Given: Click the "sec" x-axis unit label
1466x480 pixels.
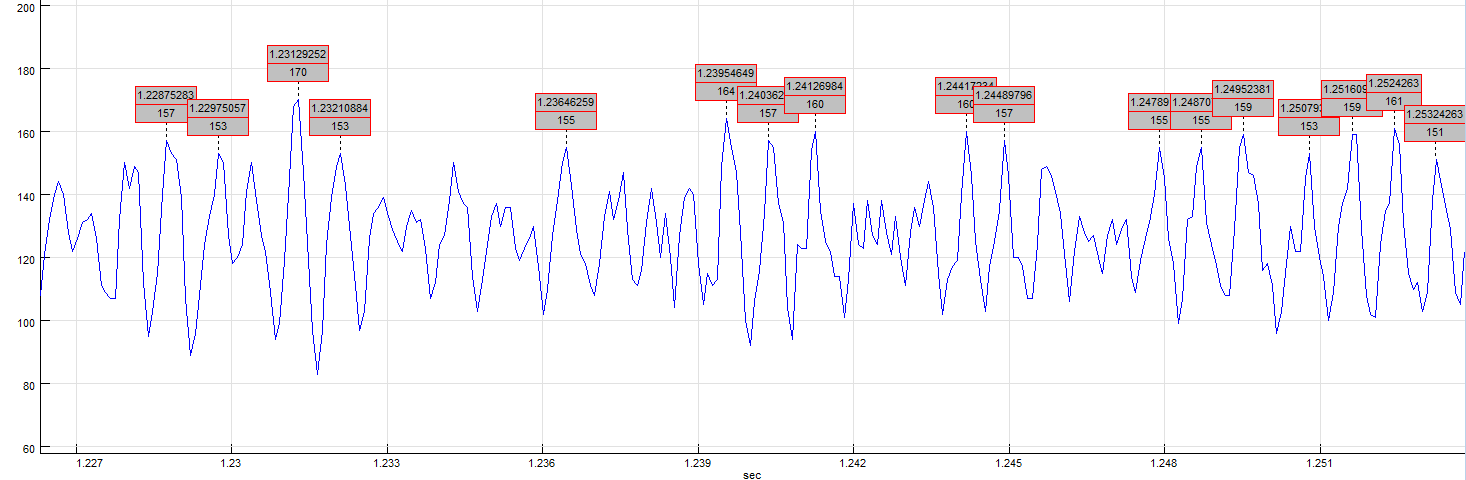Looking at the screenshot, I should click(751, 475).
